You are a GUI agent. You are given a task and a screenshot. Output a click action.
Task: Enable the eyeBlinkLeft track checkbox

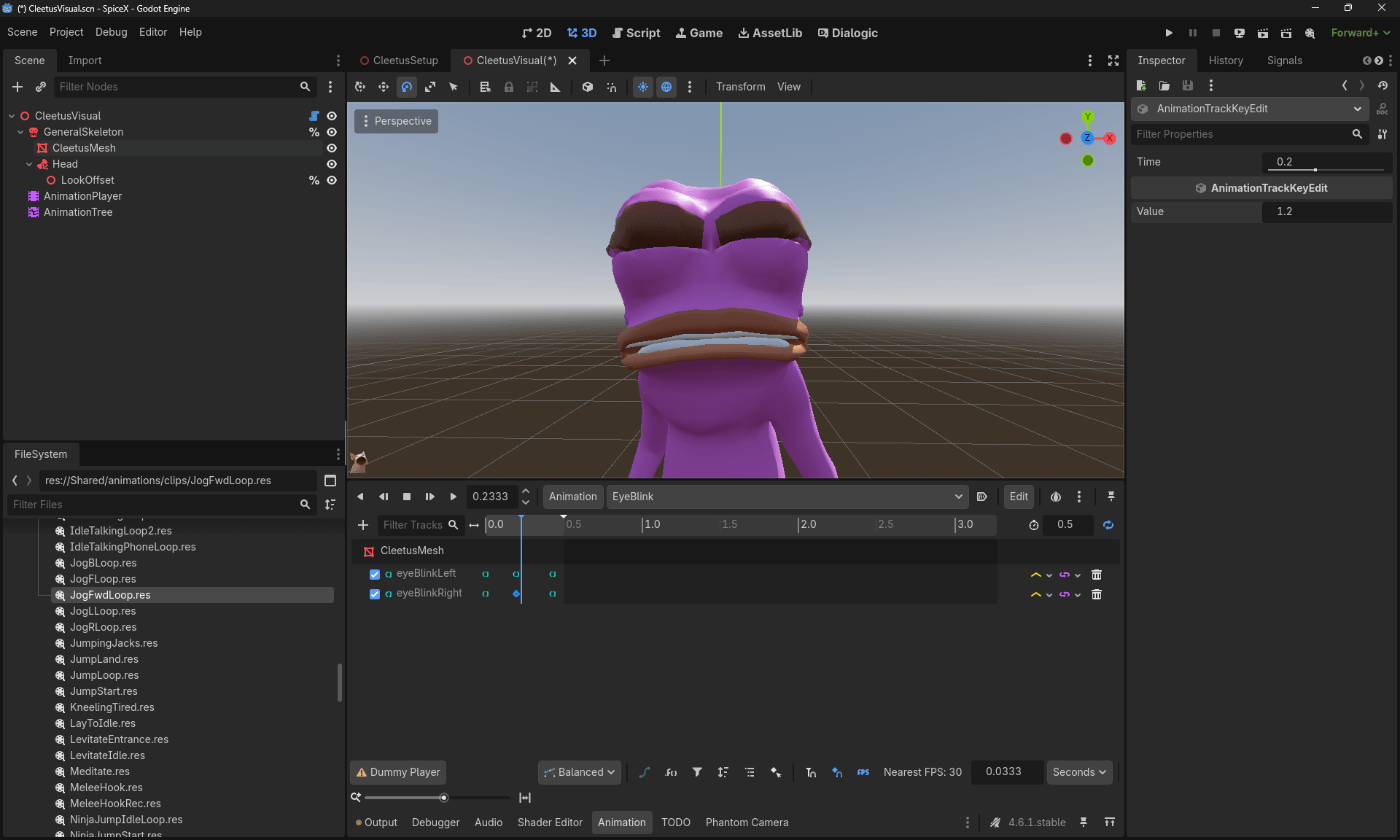pyautogui.click(x=375, y=575)
